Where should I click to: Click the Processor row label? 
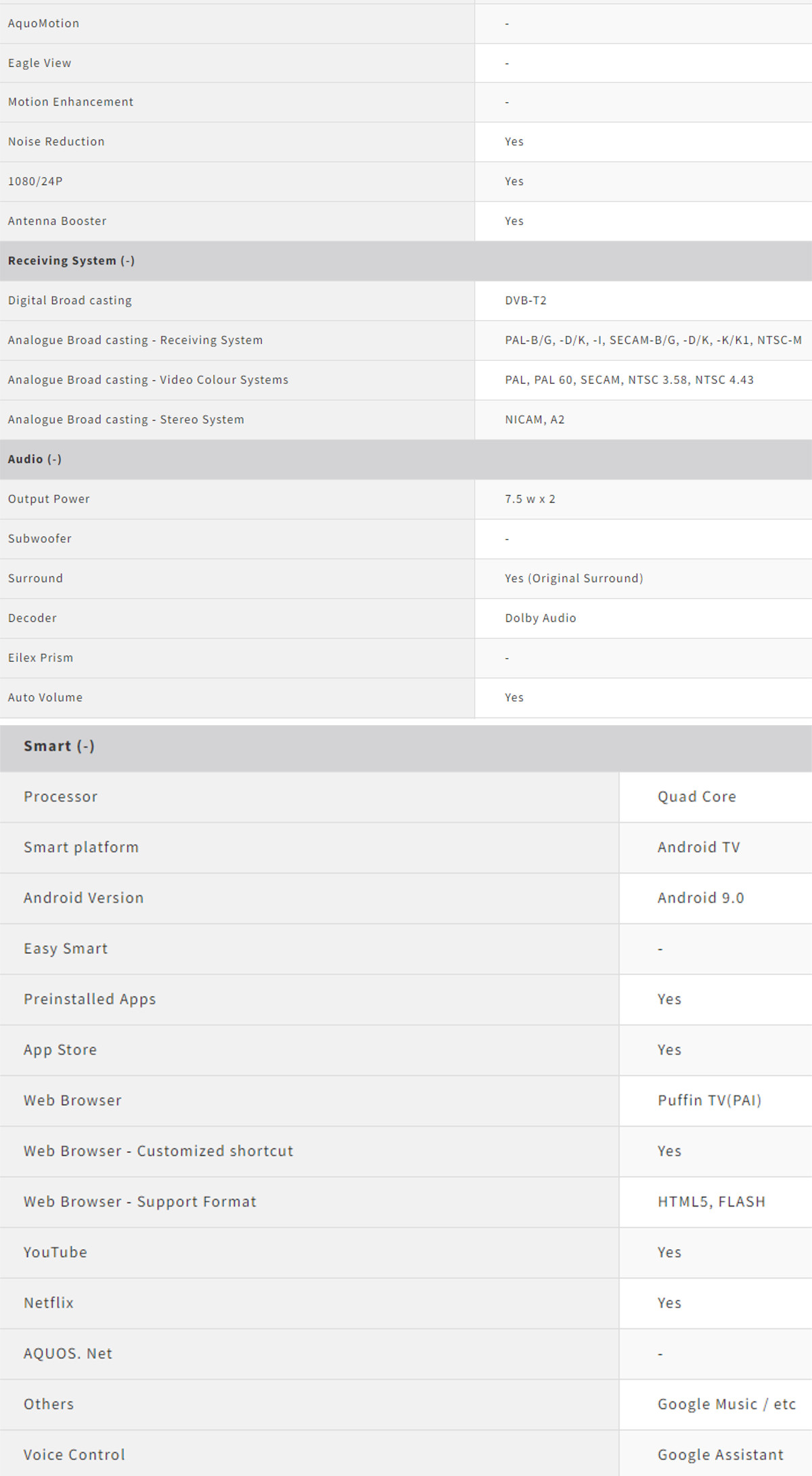(60, 797)
